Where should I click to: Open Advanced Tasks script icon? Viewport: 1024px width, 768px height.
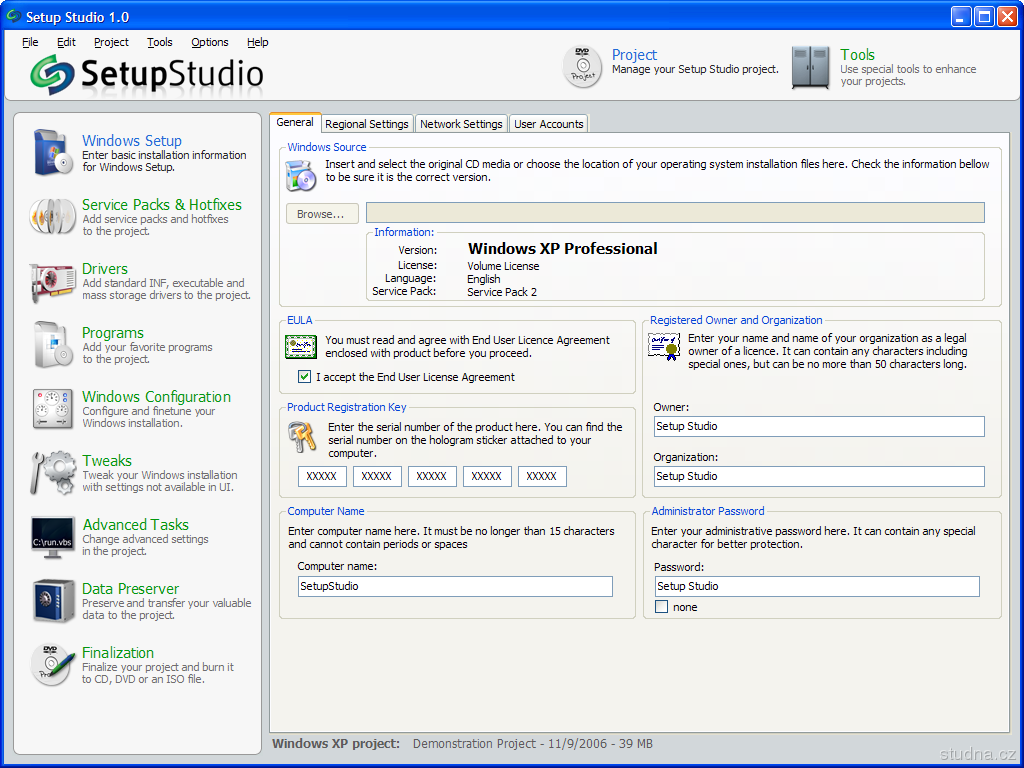pos(52,536)
